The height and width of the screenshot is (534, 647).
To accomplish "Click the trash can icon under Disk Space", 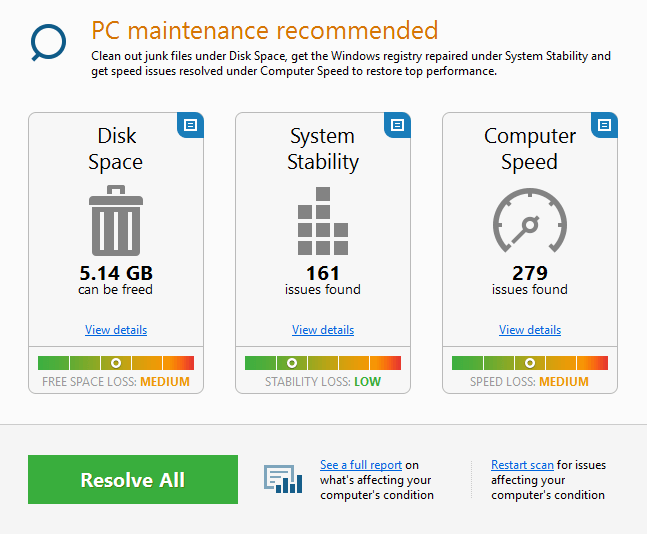I will pyautogui.click(x=116, y=223).
